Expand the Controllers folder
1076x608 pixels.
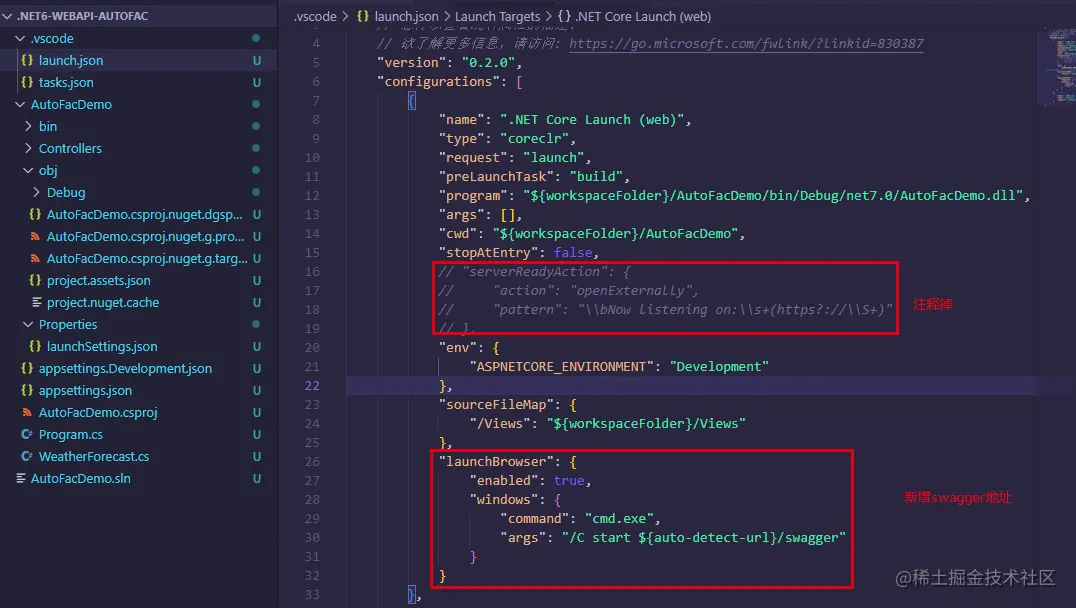28,148
